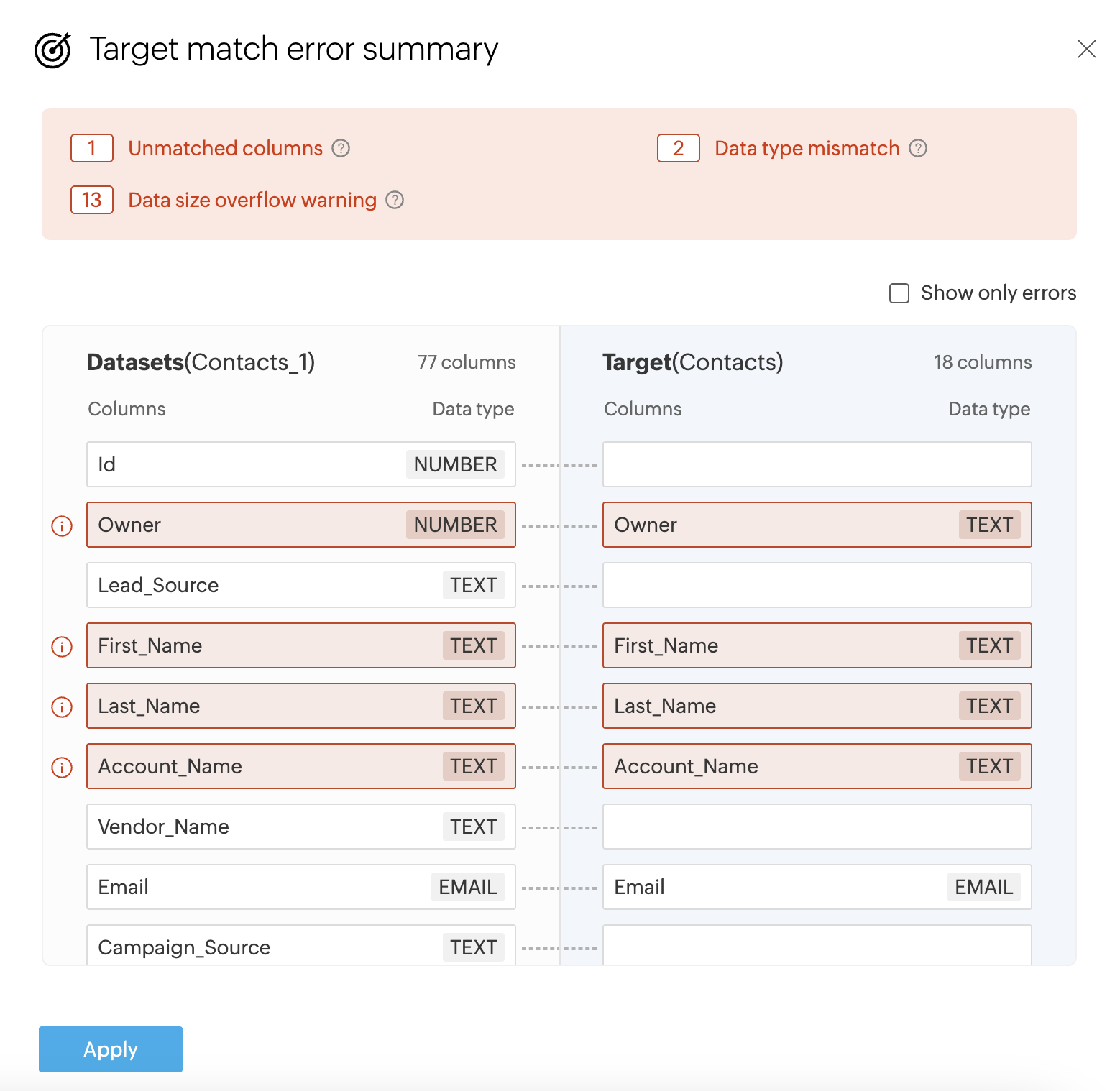
Task: Click the Unmatched columns filter link
Action: tap(225, 148)
